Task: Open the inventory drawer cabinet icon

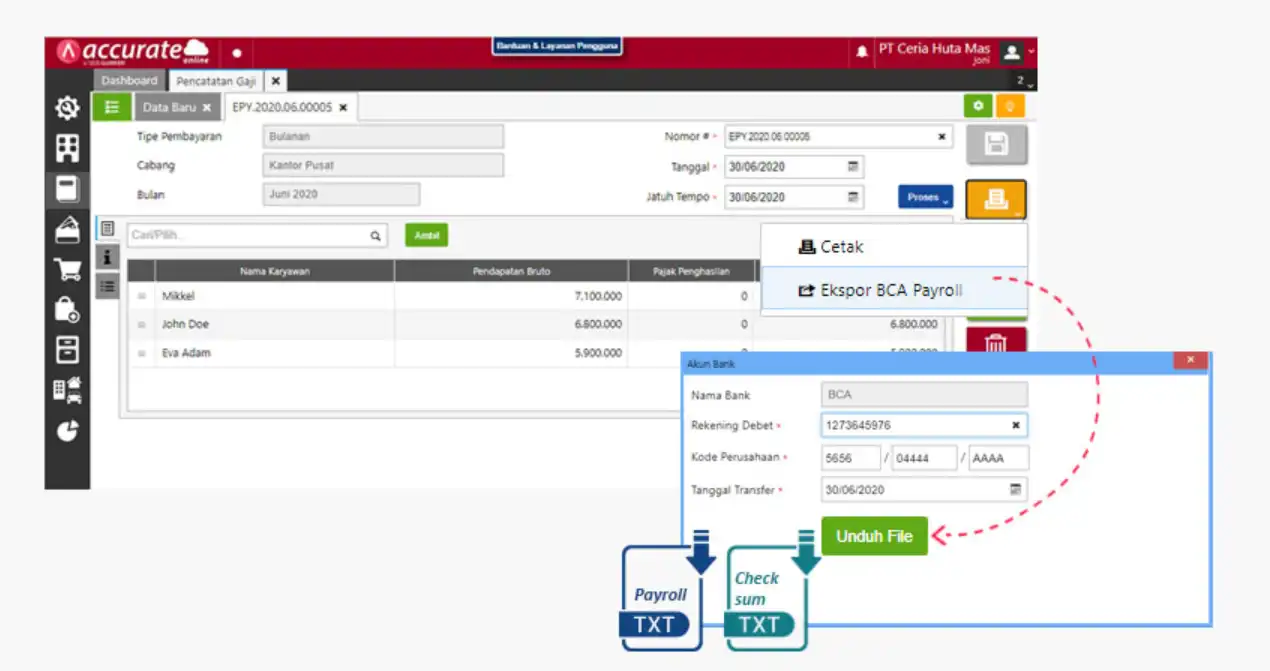Action: [x=67, y=349]
